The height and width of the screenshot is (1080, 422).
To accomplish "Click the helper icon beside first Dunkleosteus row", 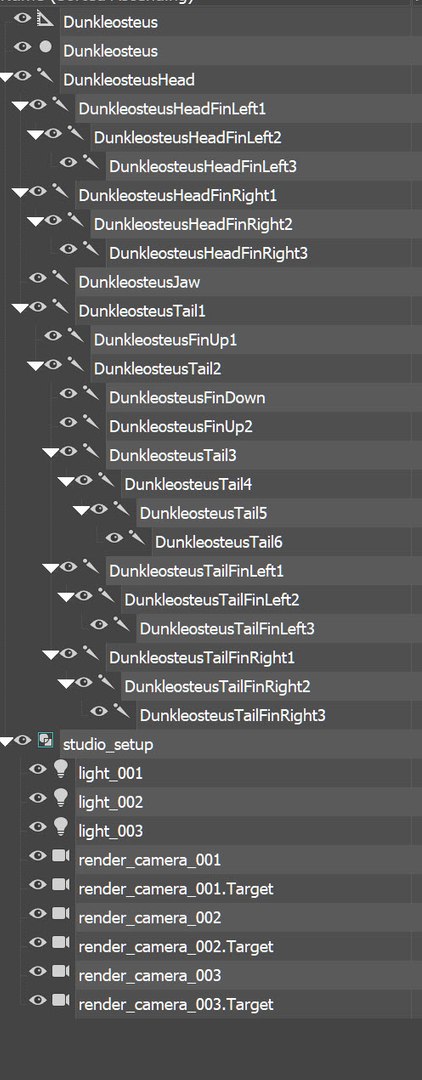I will click(45, 20).
